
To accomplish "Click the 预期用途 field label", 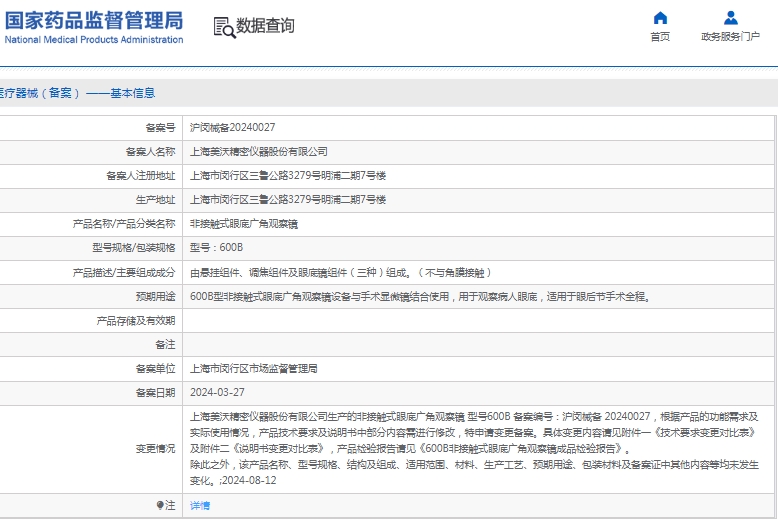I will point(155,296).
